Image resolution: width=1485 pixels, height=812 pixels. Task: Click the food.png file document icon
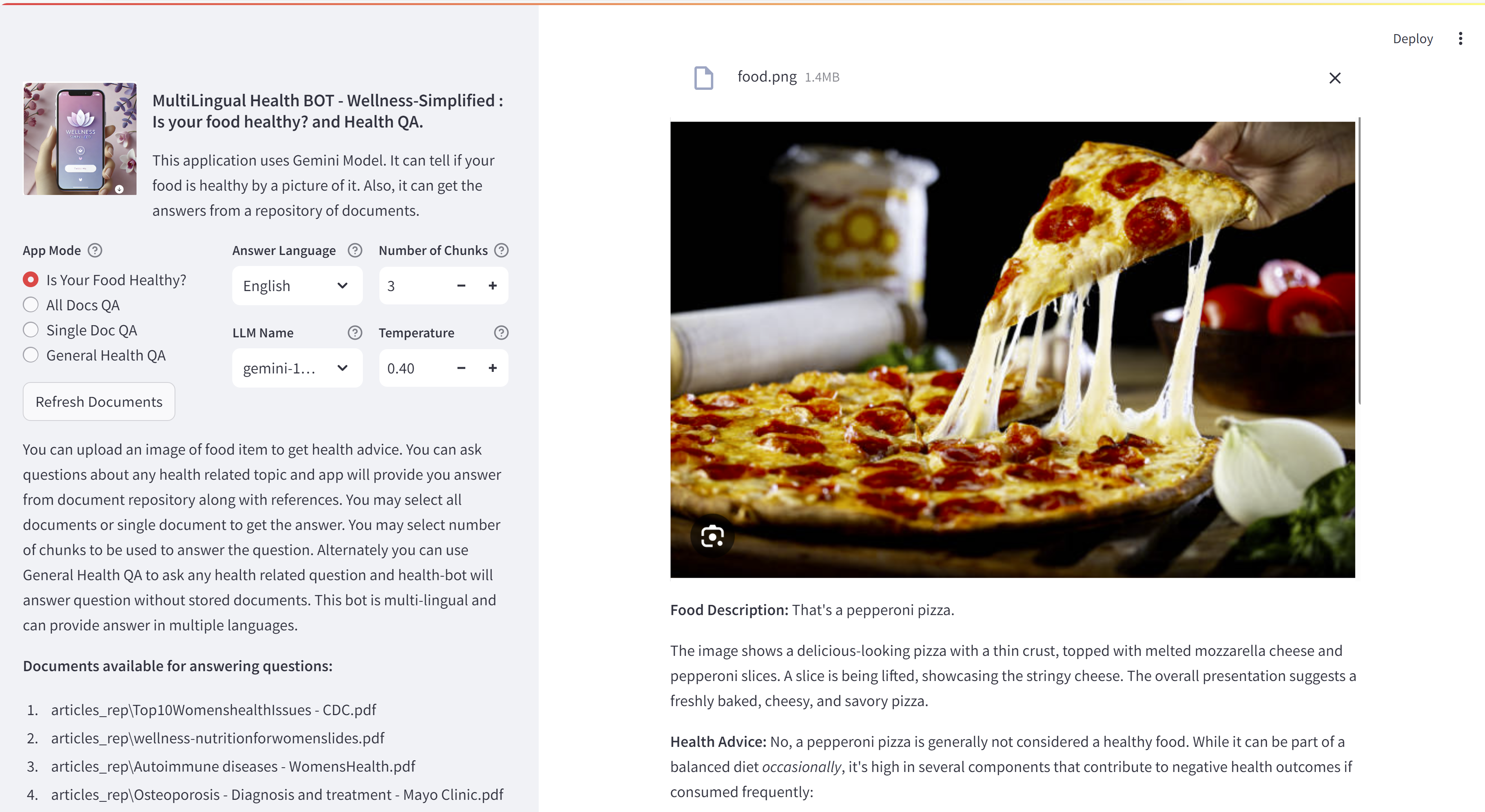[703, 78]
